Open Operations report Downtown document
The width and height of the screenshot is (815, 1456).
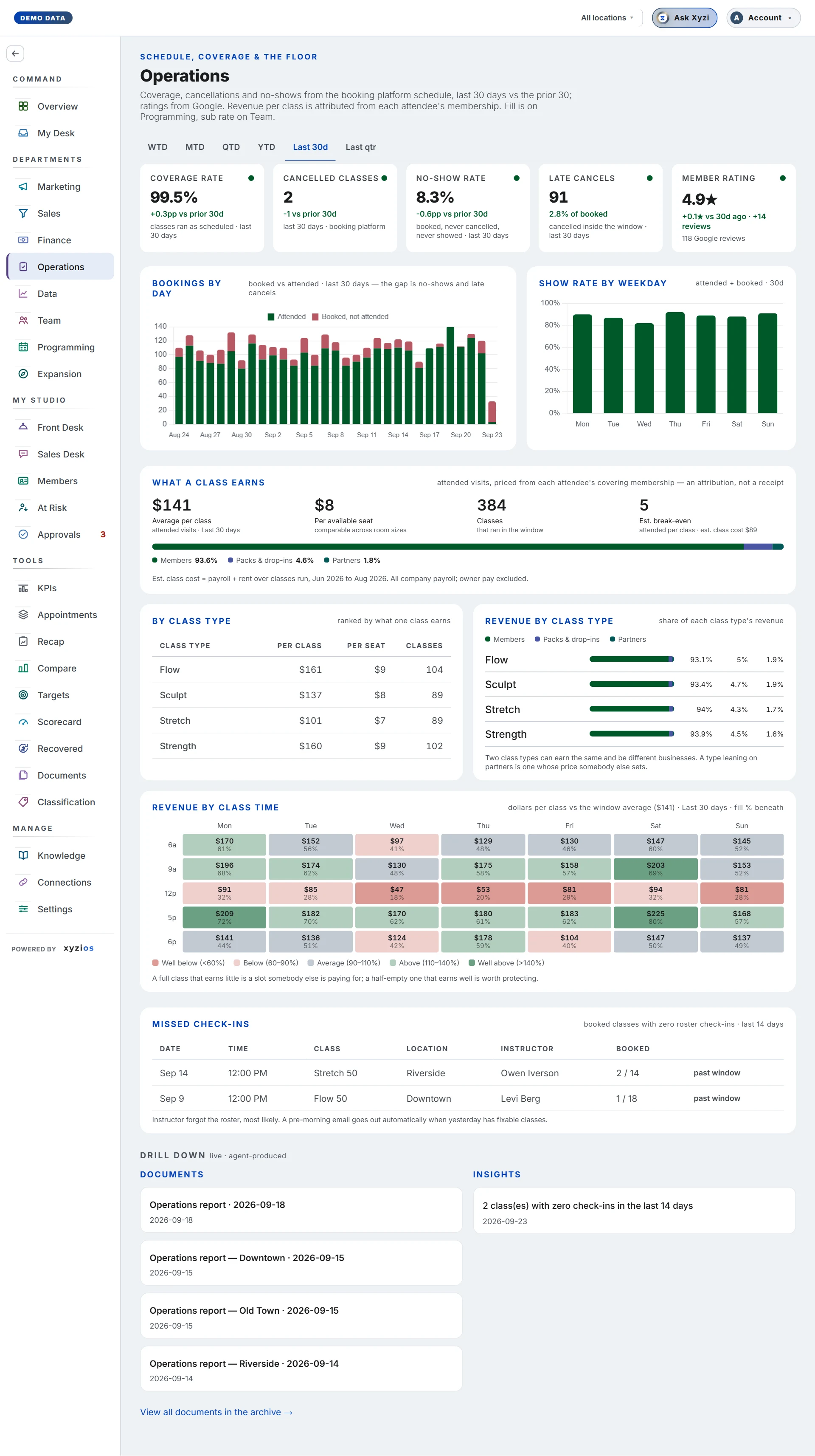pyautogui.click(x=301, y=1263)
